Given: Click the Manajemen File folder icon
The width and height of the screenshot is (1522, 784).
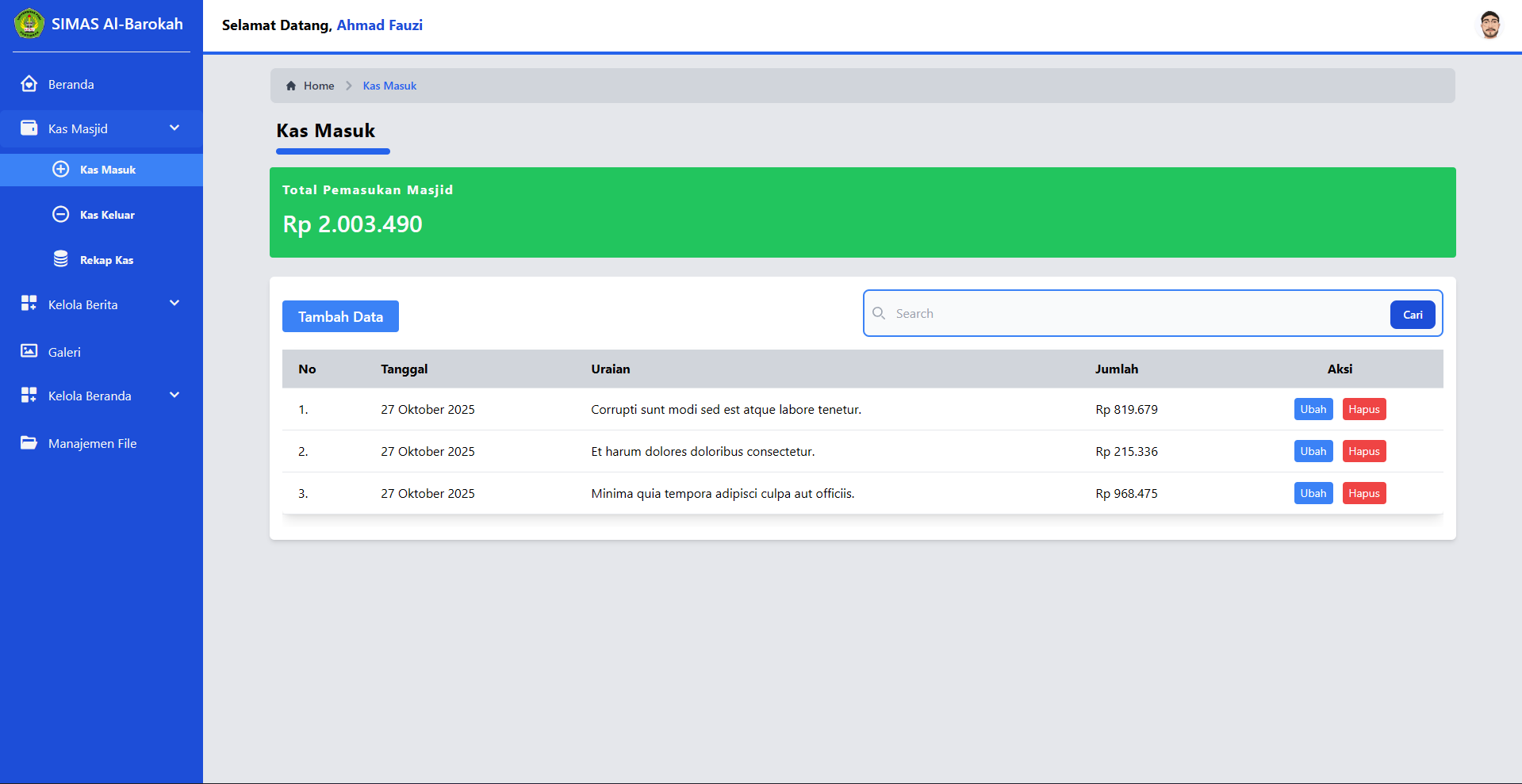Looking at the screenshot, I should (29, 443).
